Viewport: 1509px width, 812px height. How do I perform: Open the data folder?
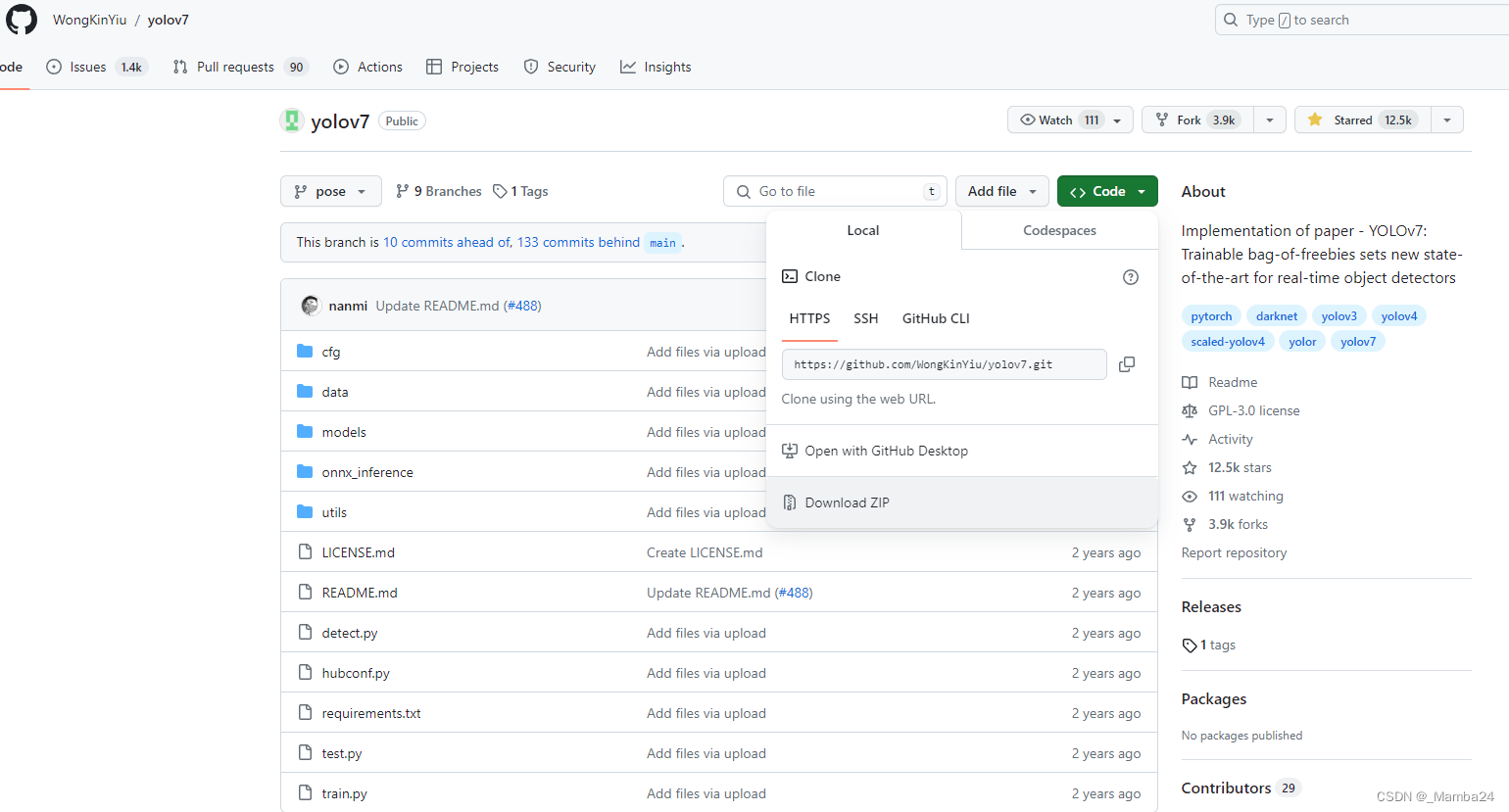335,392
